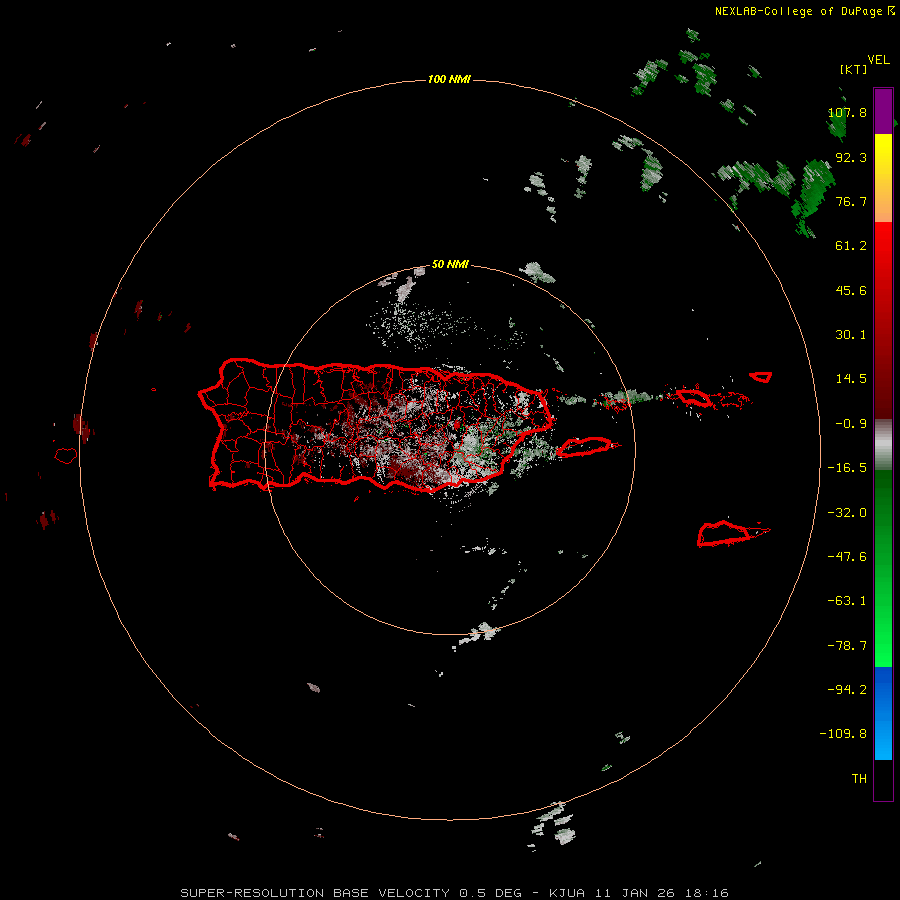Select the -0.9 scale label

pos(851,424)
